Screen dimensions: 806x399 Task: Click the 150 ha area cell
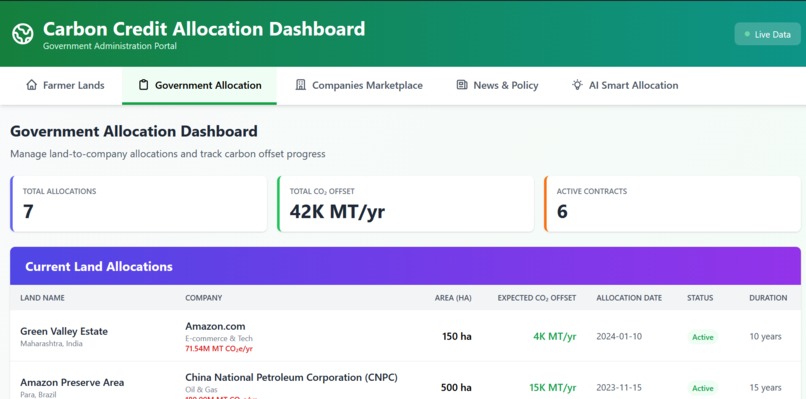tap(456, 337)
